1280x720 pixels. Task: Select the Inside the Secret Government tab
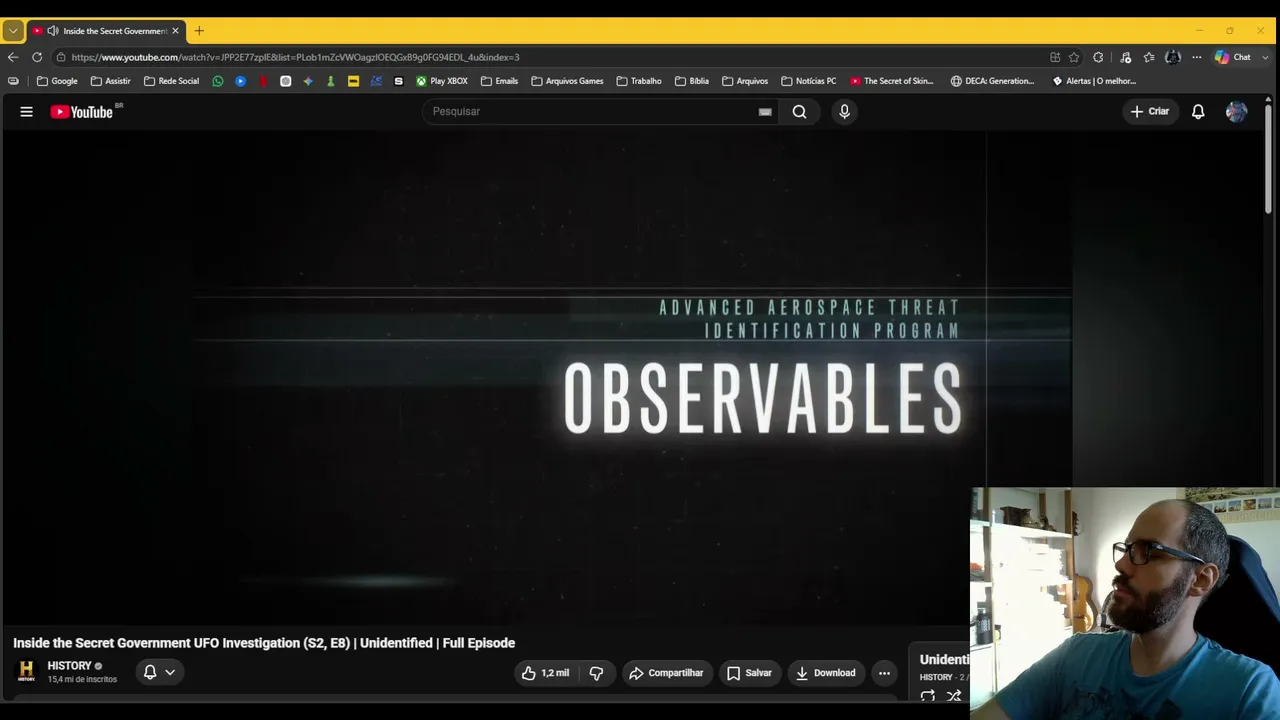click(x=105, y=31)
